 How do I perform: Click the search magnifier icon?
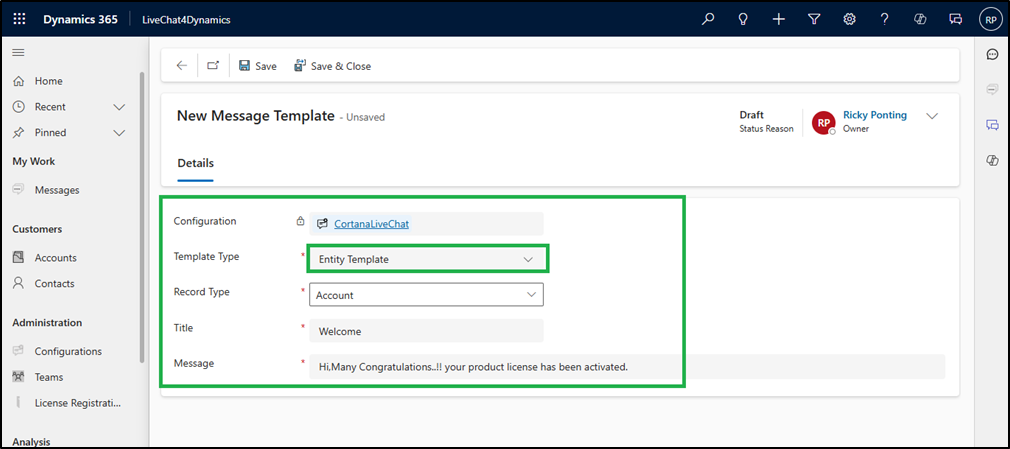point(708,19)
